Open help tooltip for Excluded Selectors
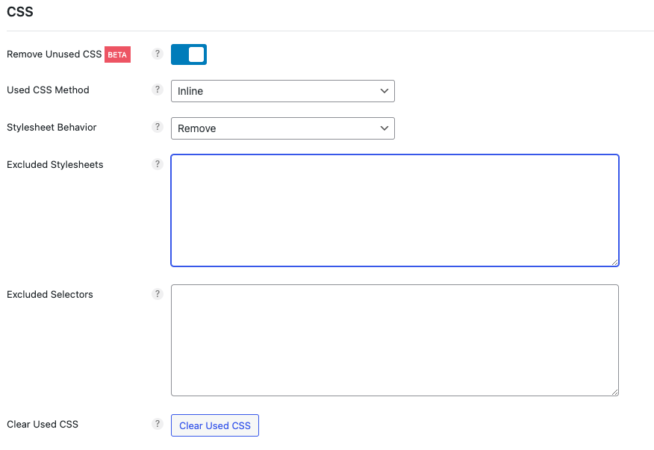The height and width of the screenshot is (450, 654). [157, 294]
